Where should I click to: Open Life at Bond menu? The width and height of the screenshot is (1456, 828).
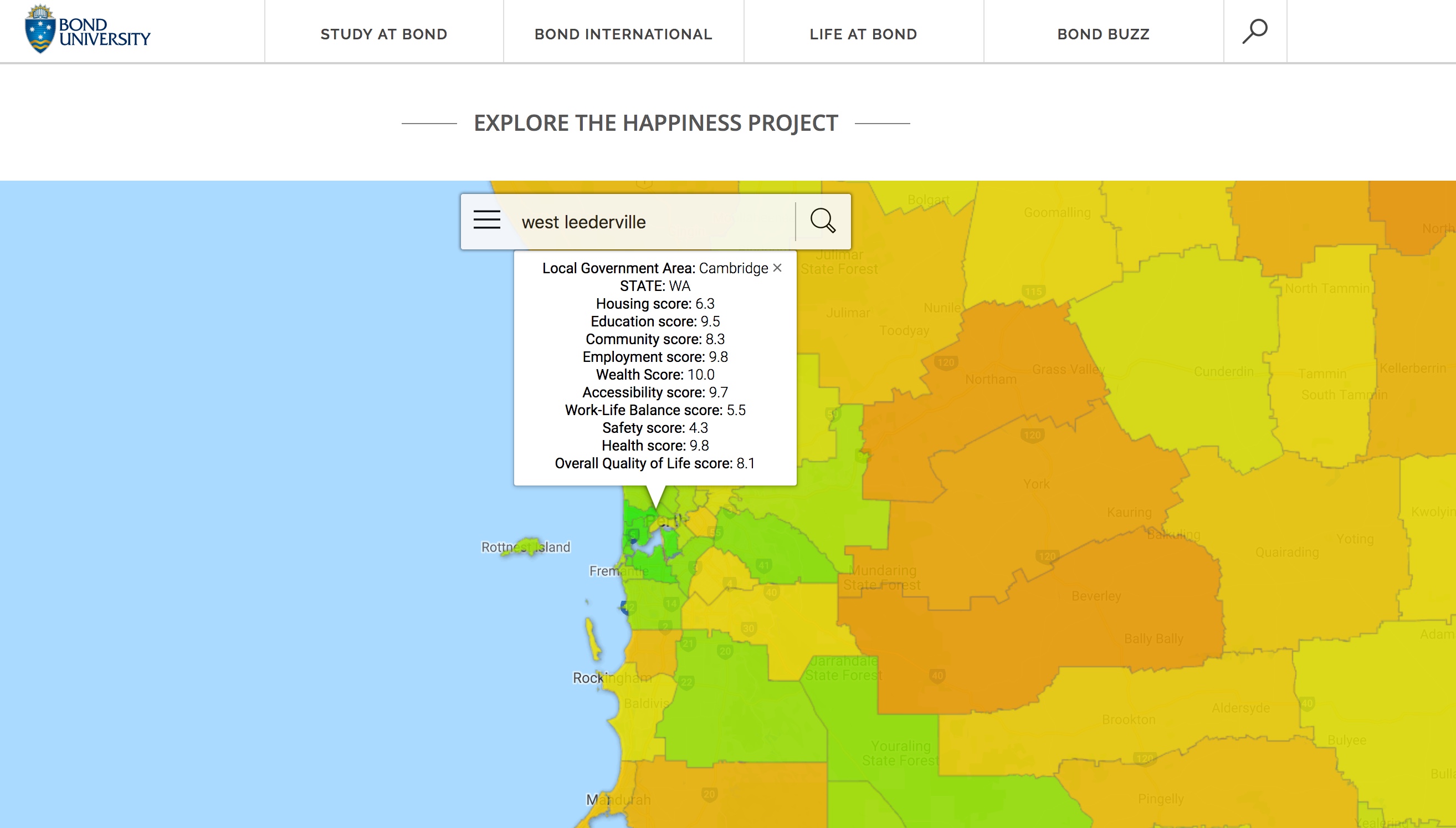pyautogui.click(x=863, y=34)
